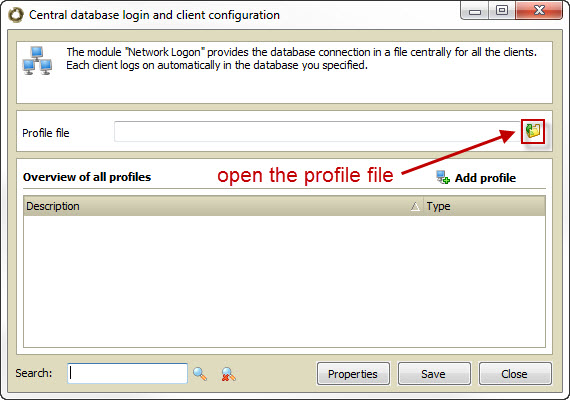
Task: Maximize the configuration window
Action: (x=502, y=11)
